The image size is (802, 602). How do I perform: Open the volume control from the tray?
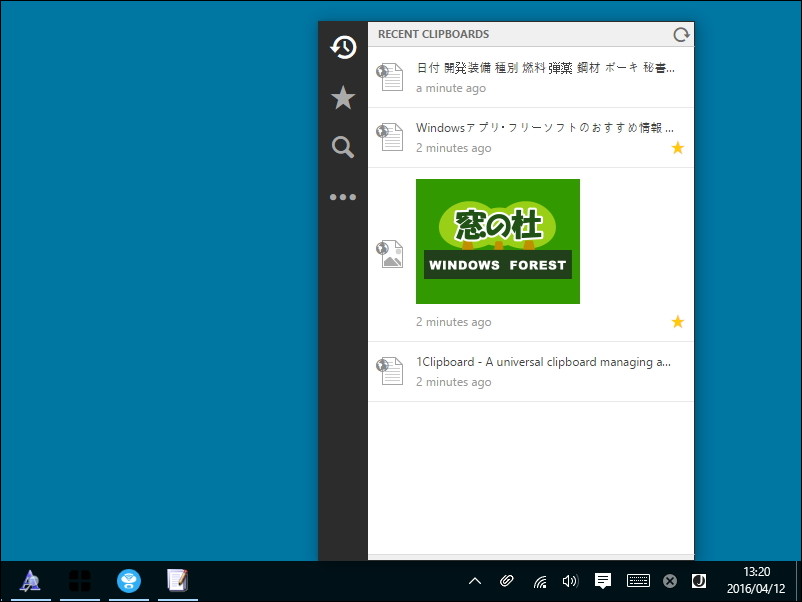[x=570, y=580]
